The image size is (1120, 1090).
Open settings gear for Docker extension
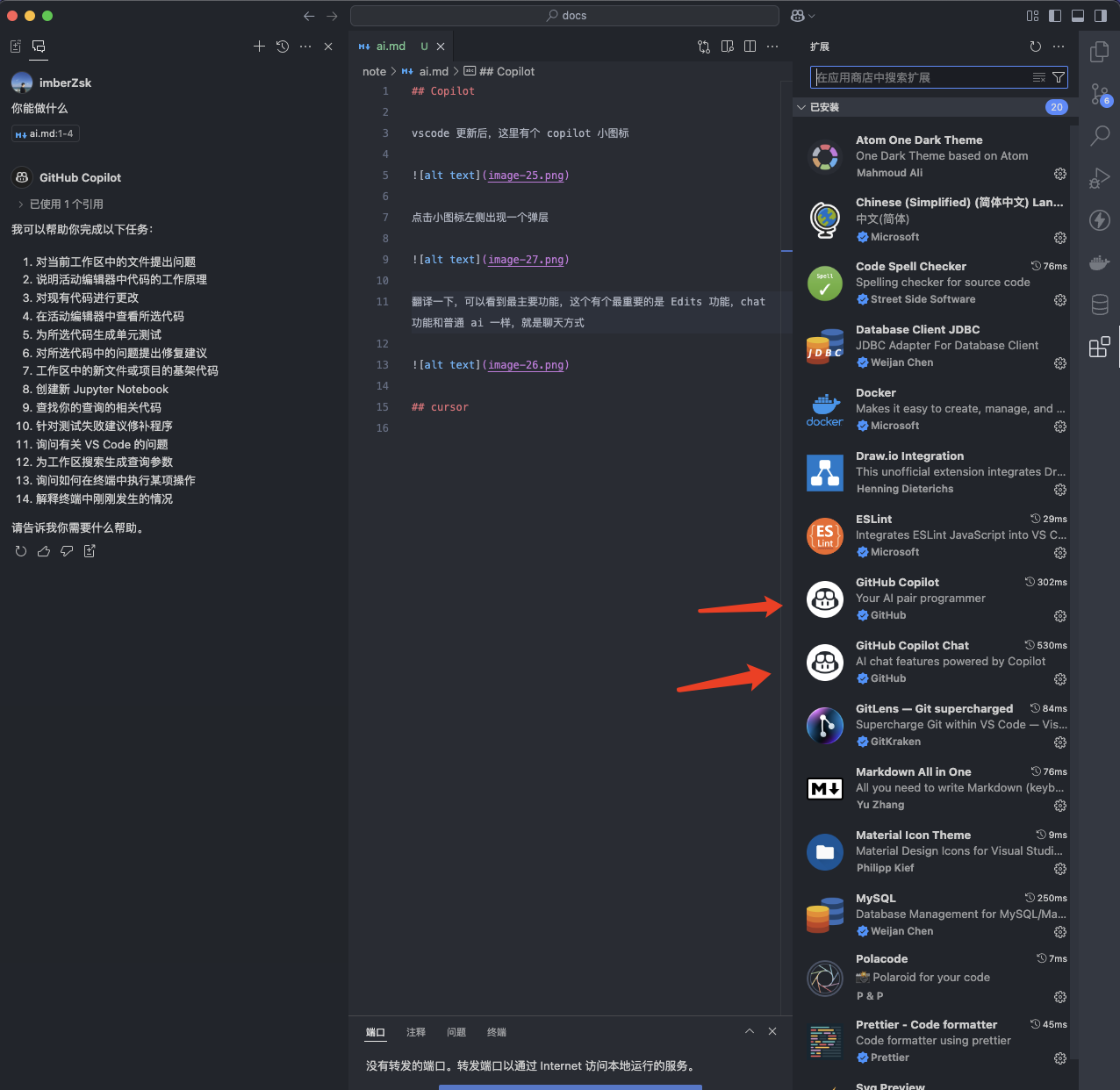coord(1060,427)
